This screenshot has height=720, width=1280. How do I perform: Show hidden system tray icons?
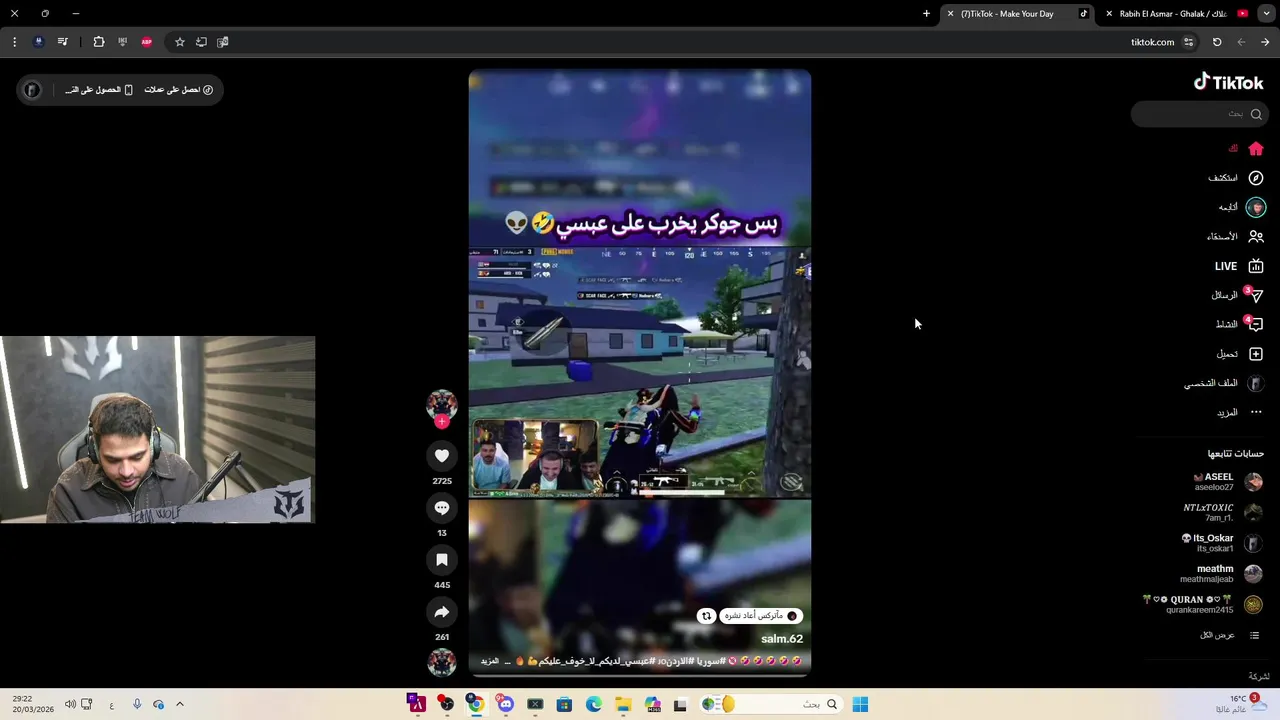point(180,704)
